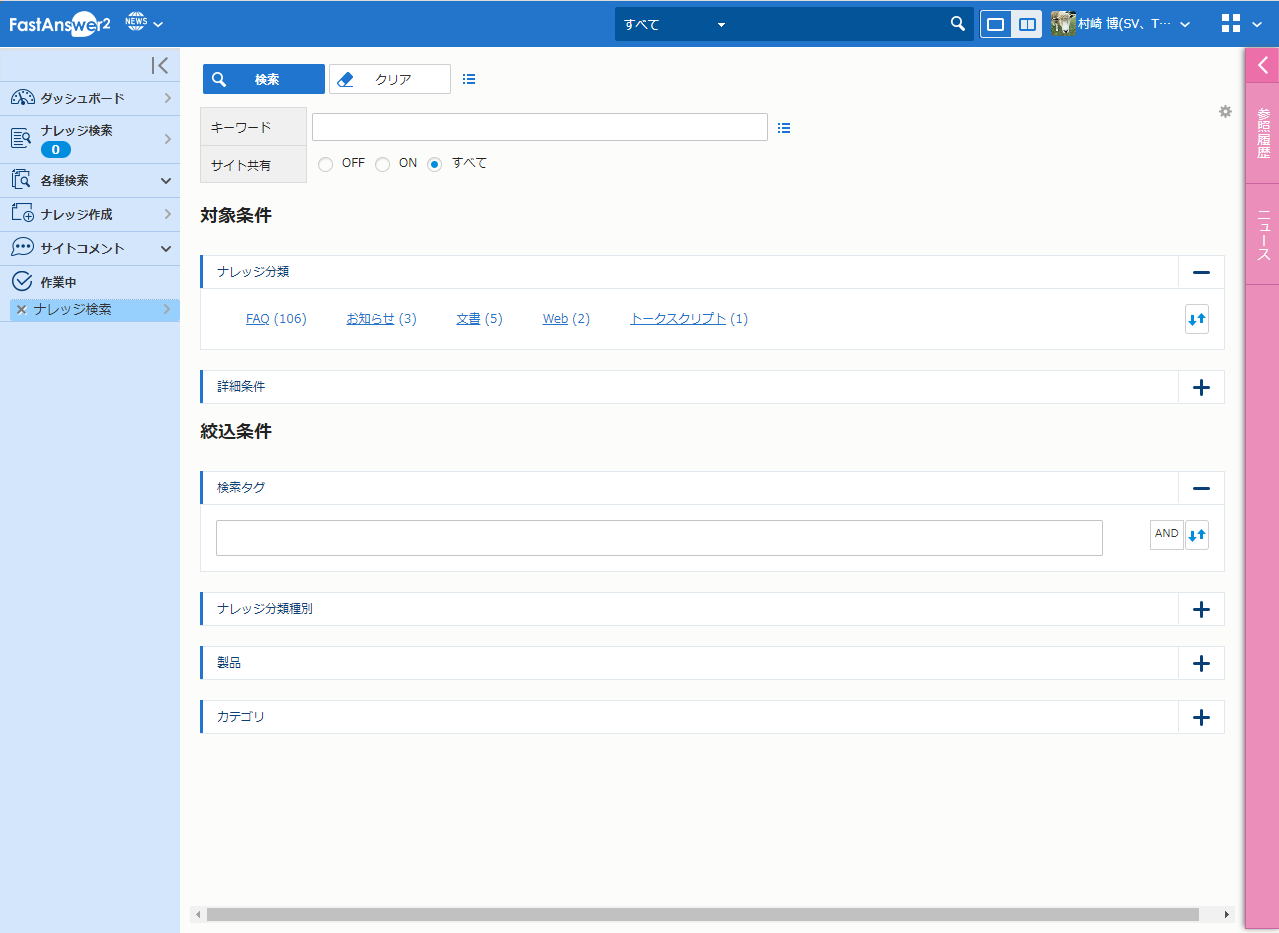This screenshot has width=1279, height=933.
Task: Switch to single-pane view layout
Action: coord(996,24)
